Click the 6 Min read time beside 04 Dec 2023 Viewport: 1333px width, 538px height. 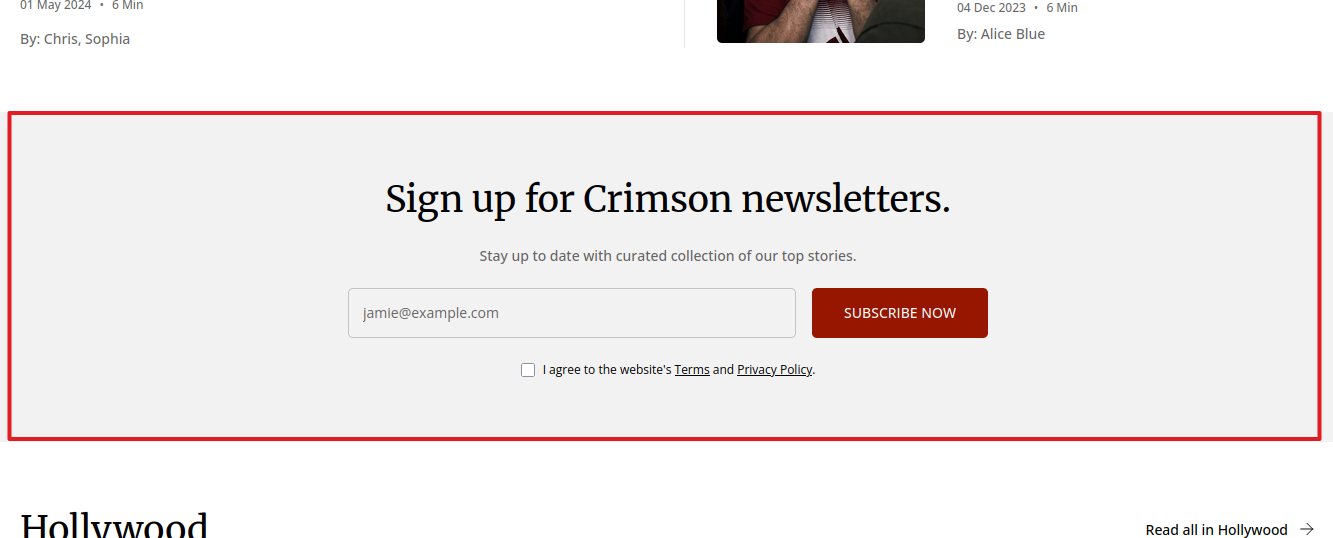point(1062,8)
